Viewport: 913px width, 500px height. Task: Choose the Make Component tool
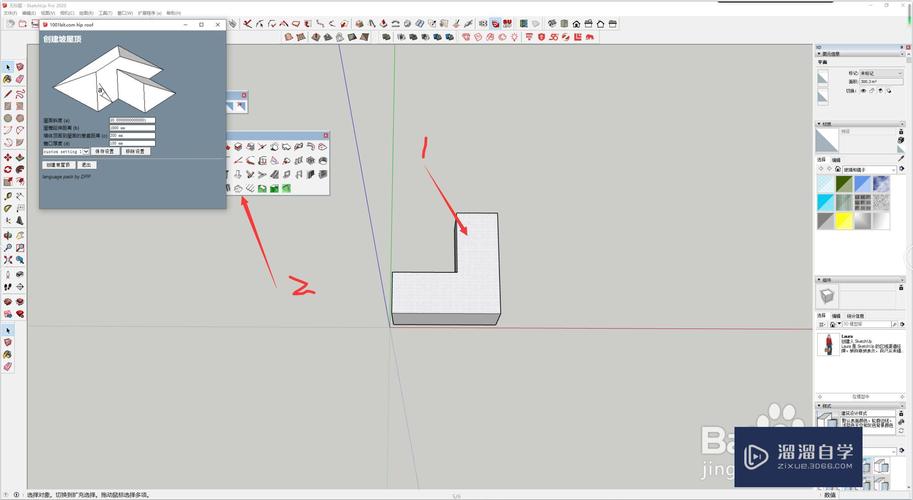coord(20,67)
